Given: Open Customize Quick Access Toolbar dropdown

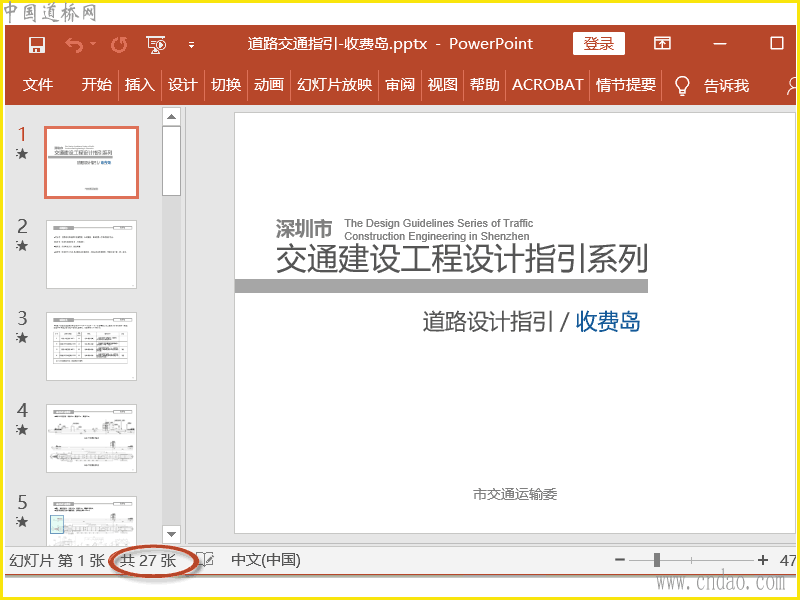Looking at the screenshot, I should tap(191, 45).
